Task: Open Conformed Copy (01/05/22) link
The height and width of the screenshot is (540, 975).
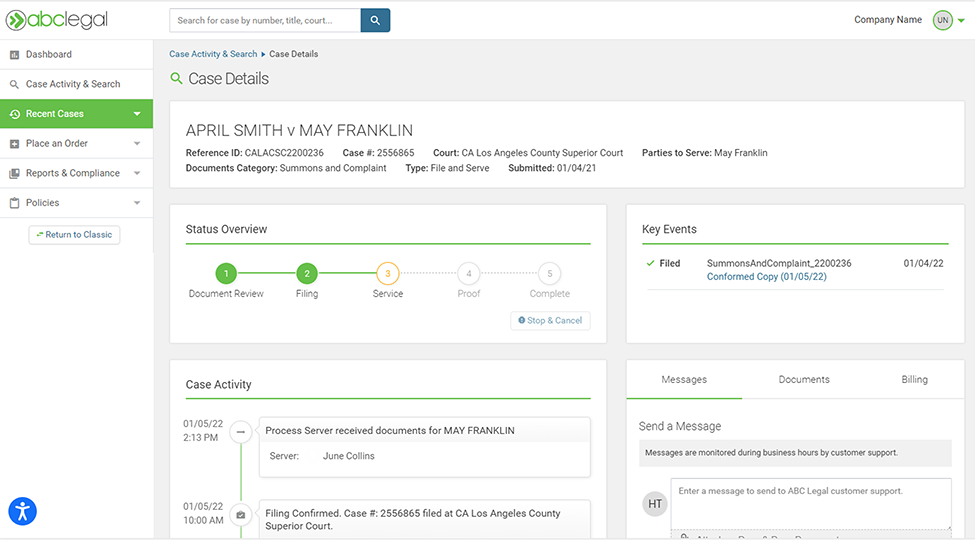Action: click(x=766, y=277)
